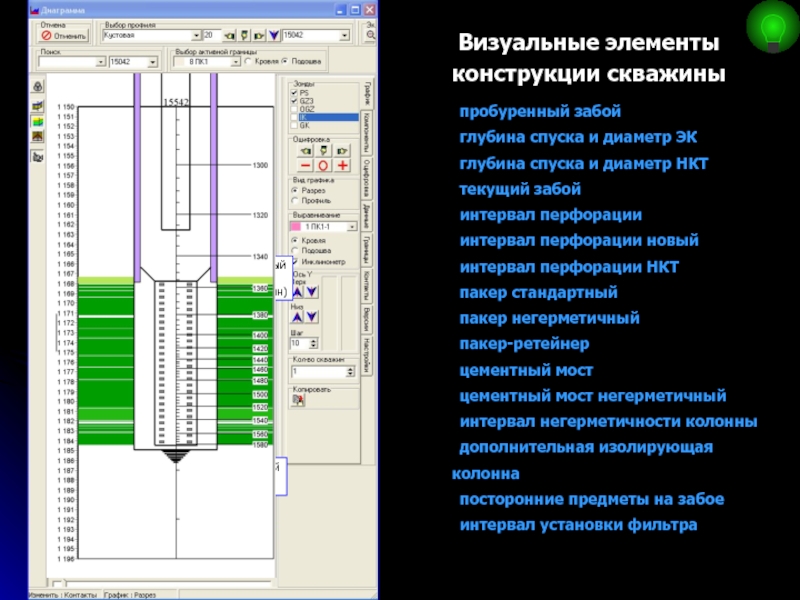Uncheck the PS zone checkbox
Viewport: 800px width, 600px height.
pos(294,92)
